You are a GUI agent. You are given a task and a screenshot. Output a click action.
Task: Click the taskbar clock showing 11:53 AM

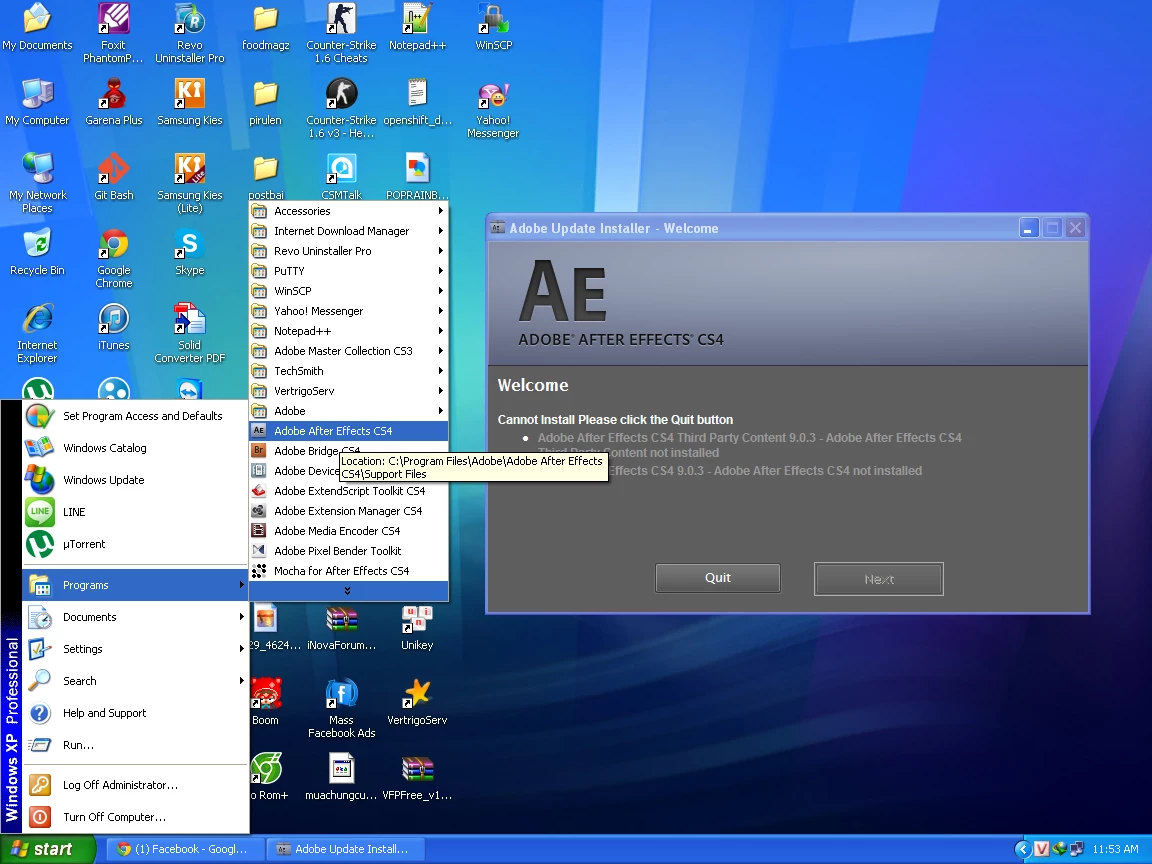click(1115, 849)
